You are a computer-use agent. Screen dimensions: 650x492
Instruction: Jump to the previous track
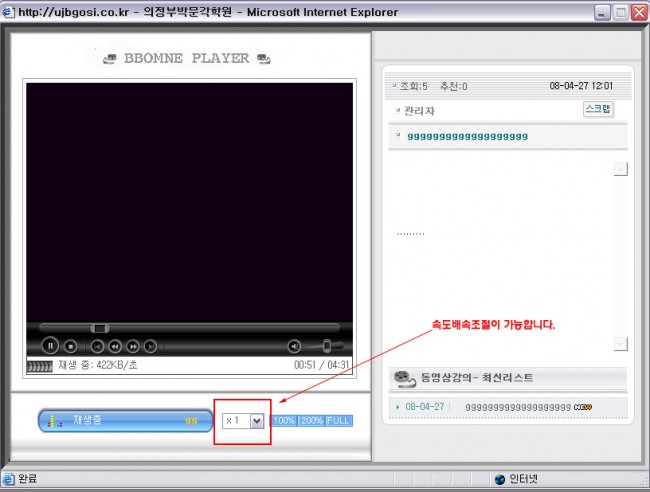coord(97,346)
